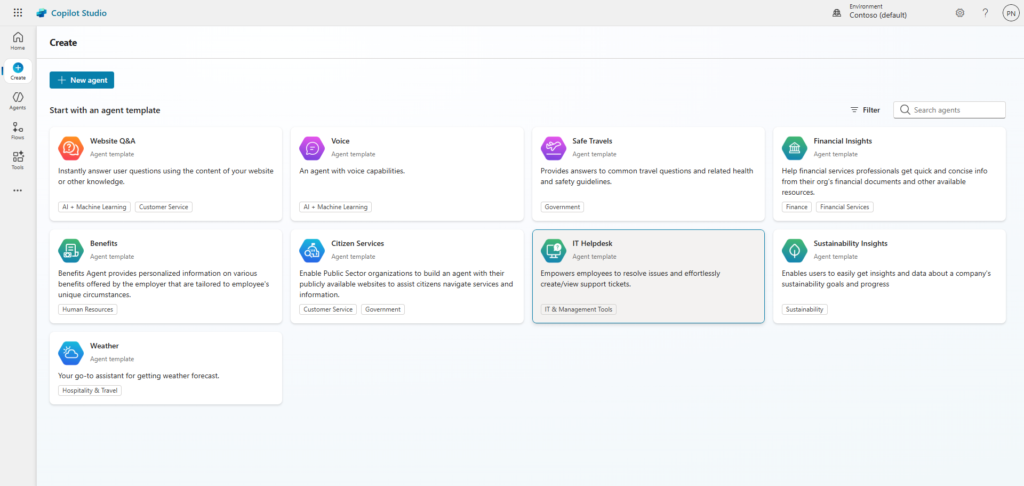Click the Human Resources tag
This screenshot has height=486, width=1024.
click(88, 309)
